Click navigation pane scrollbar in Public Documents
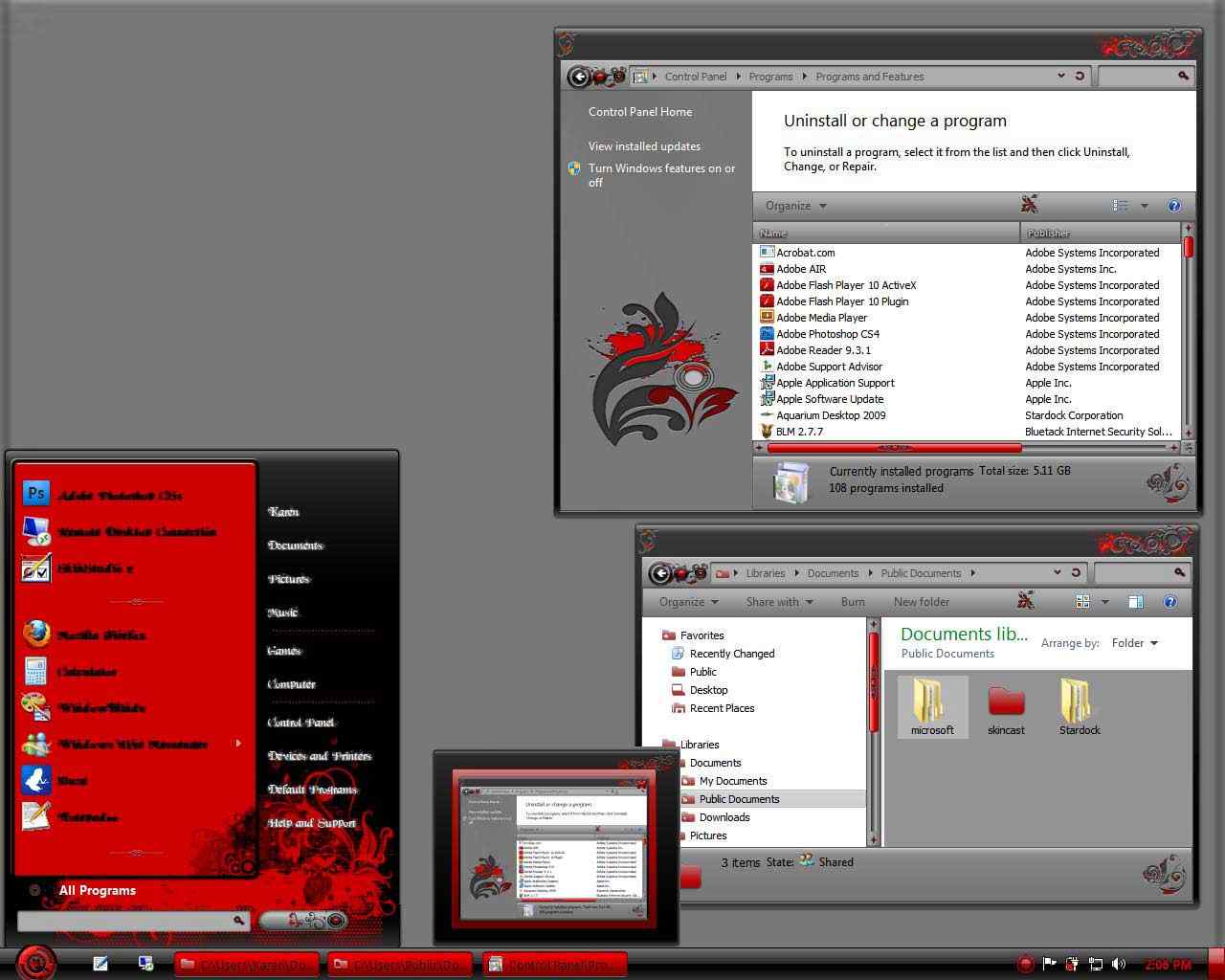This screenshot has height=980, width=1225. [x=873, y=680]
